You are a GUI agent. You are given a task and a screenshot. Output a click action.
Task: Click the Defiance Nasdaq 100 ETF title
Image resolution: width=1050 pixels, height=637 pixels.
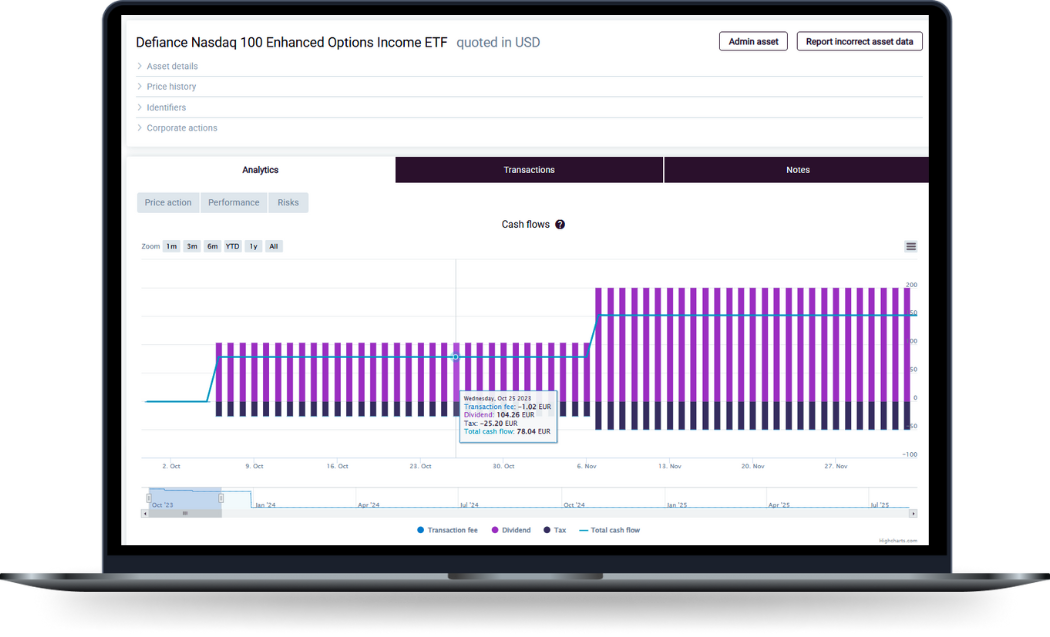291,42
